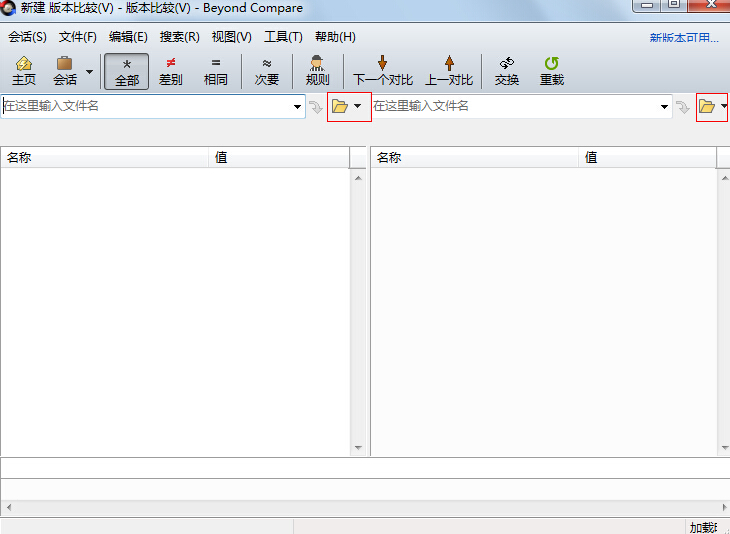The width and height of the screenshot is (730, 534).
Task: Open the 编辑(E) menu
Action: pyautogui.click(x=128, y=37)
